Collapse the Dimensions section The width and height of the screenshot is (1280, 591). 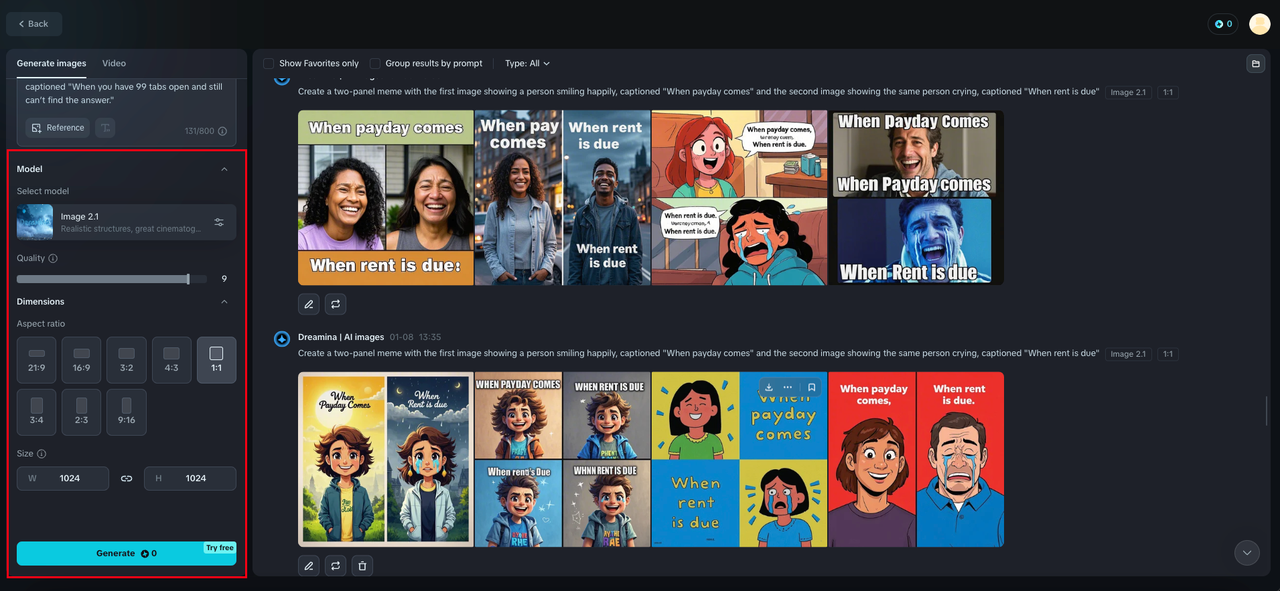pyautogui.click(x=224, y=301)
